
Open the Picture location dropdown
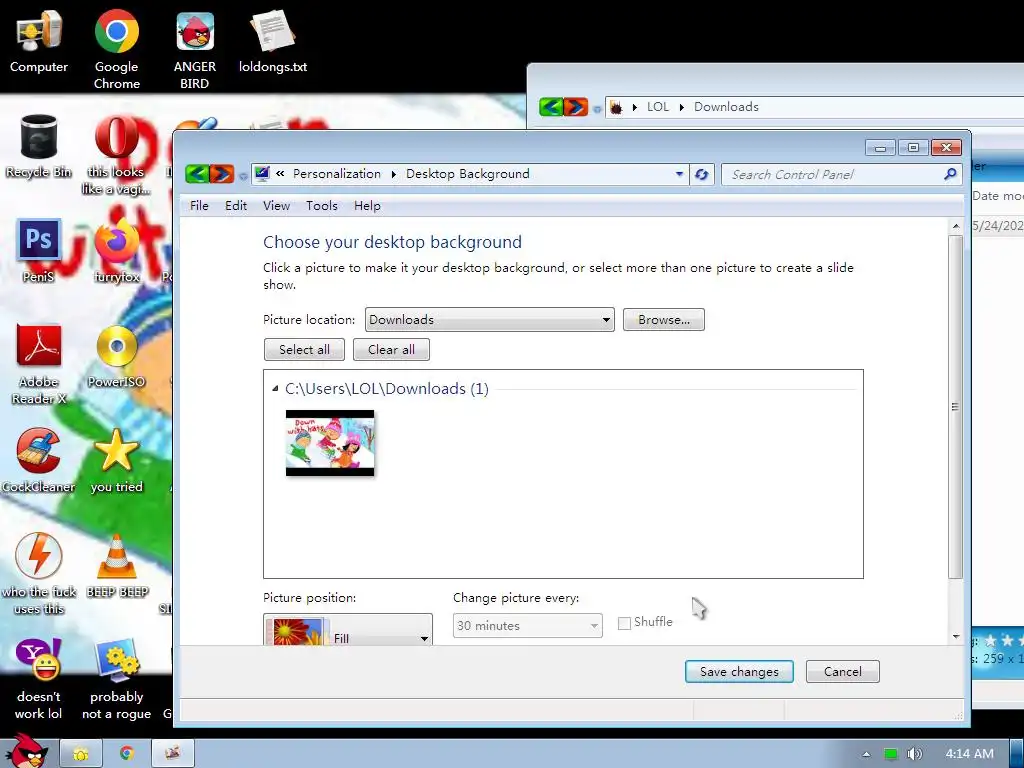pos(490,319)
